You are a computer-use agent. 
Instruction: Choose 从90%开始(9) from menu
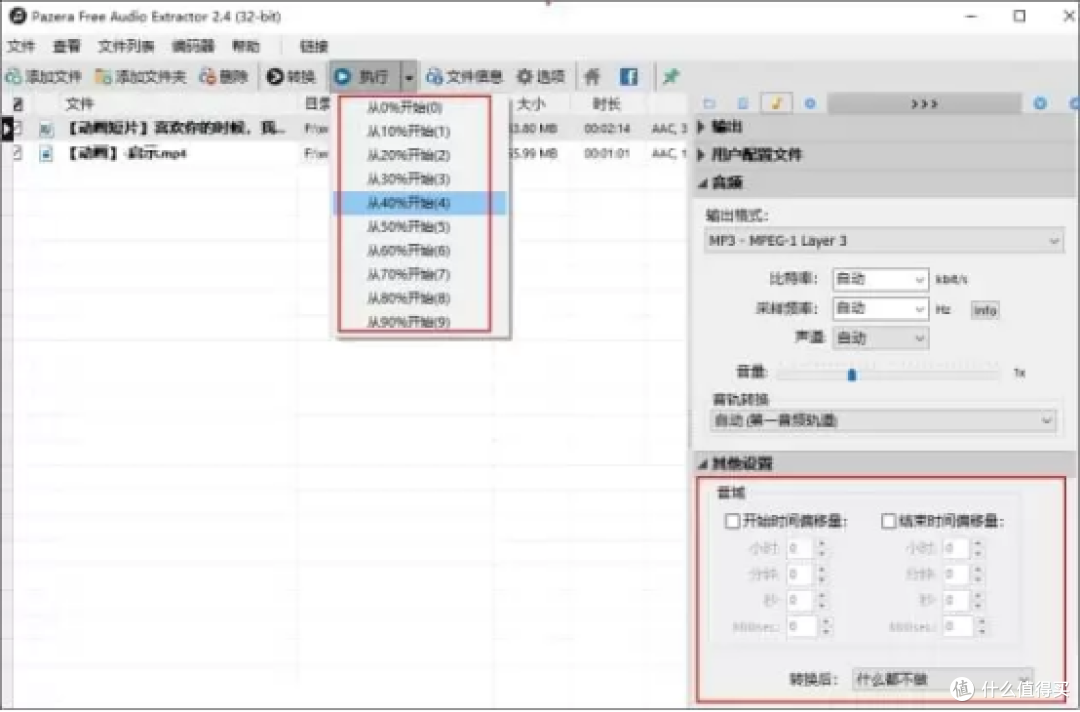click(421, 322)
